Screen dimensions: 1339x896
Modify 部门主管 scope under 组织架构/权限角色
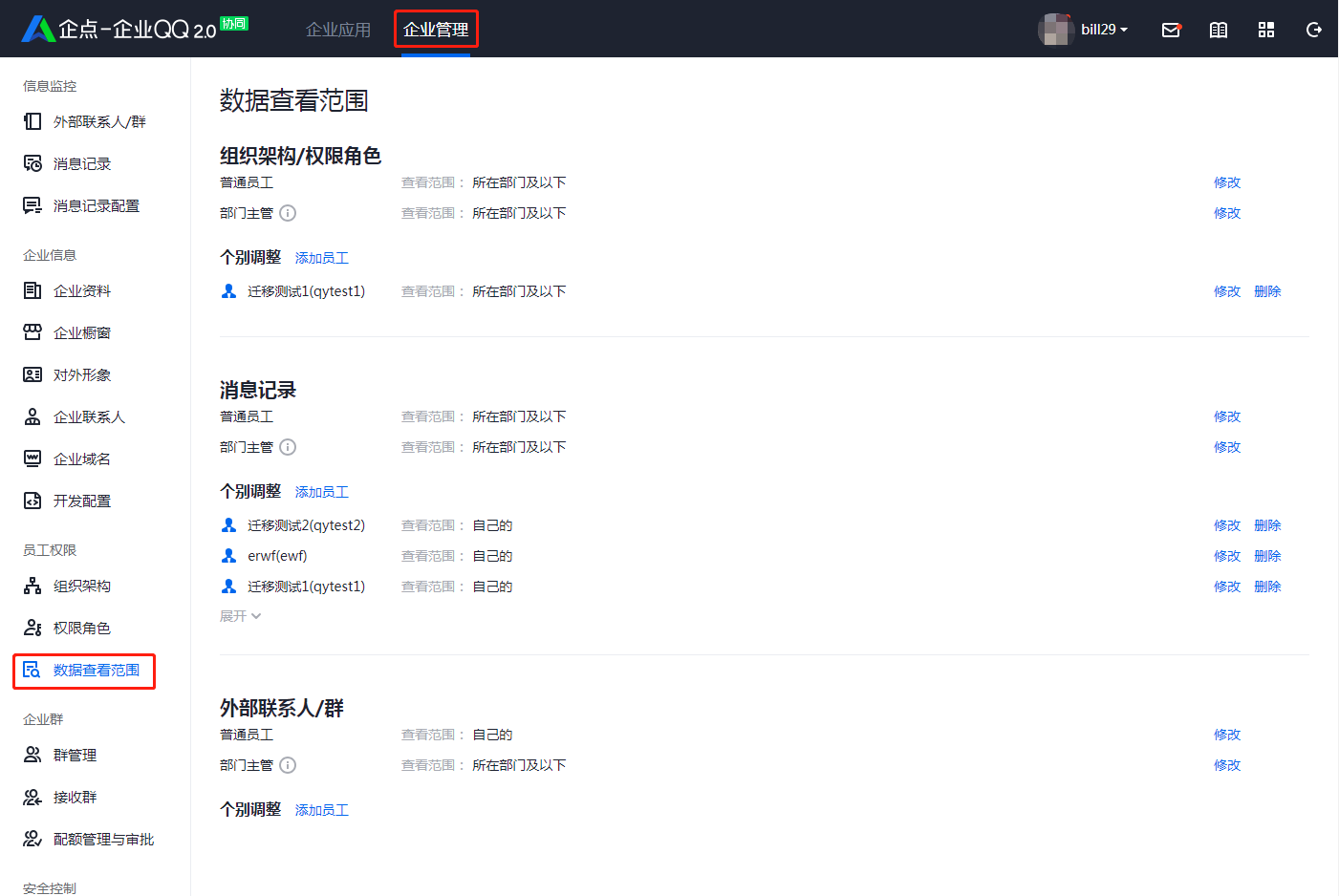(1227, 213)
